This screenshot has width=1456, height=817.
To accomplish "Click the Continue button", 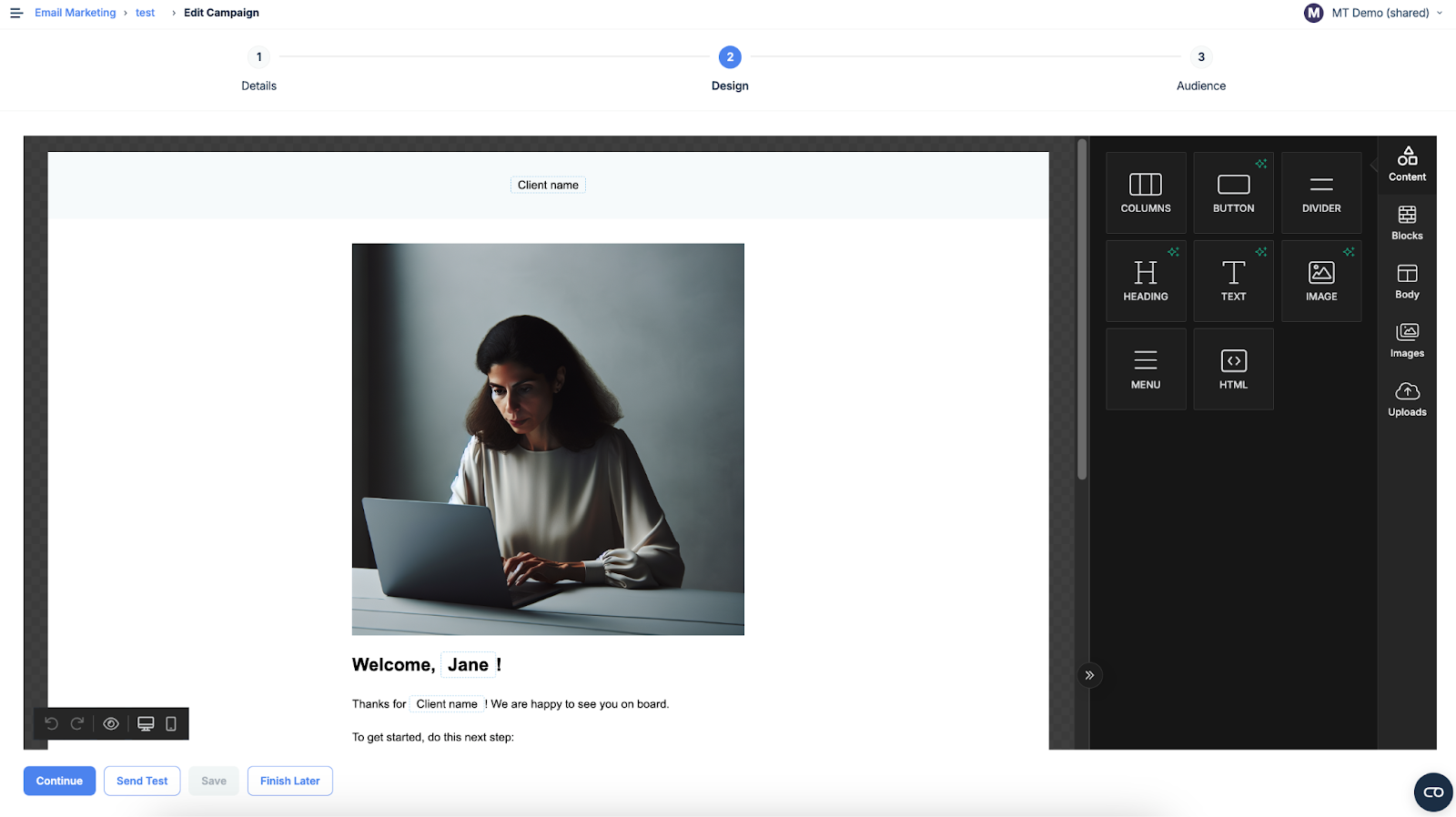I will click(x=59, y=781).
